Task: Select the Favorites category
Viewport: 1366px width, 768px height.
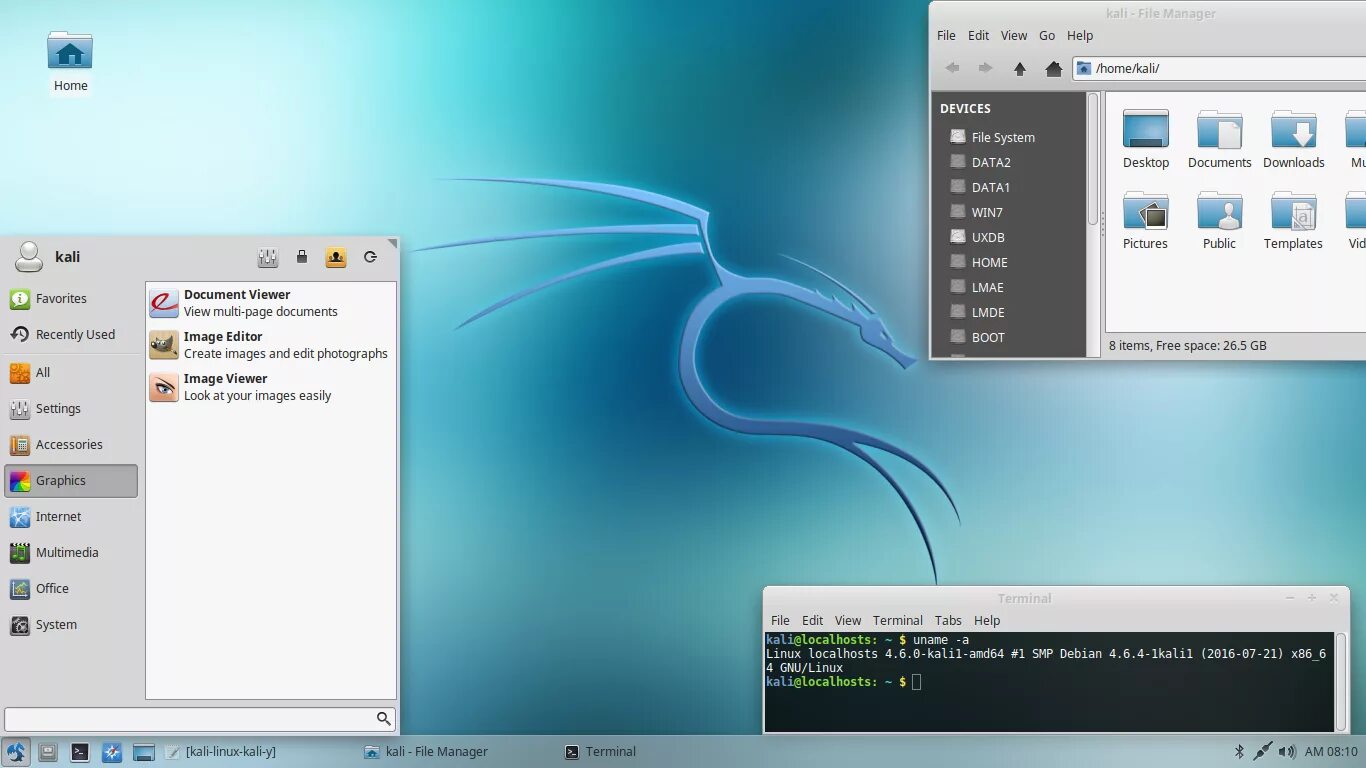Action: pos(71,298)
